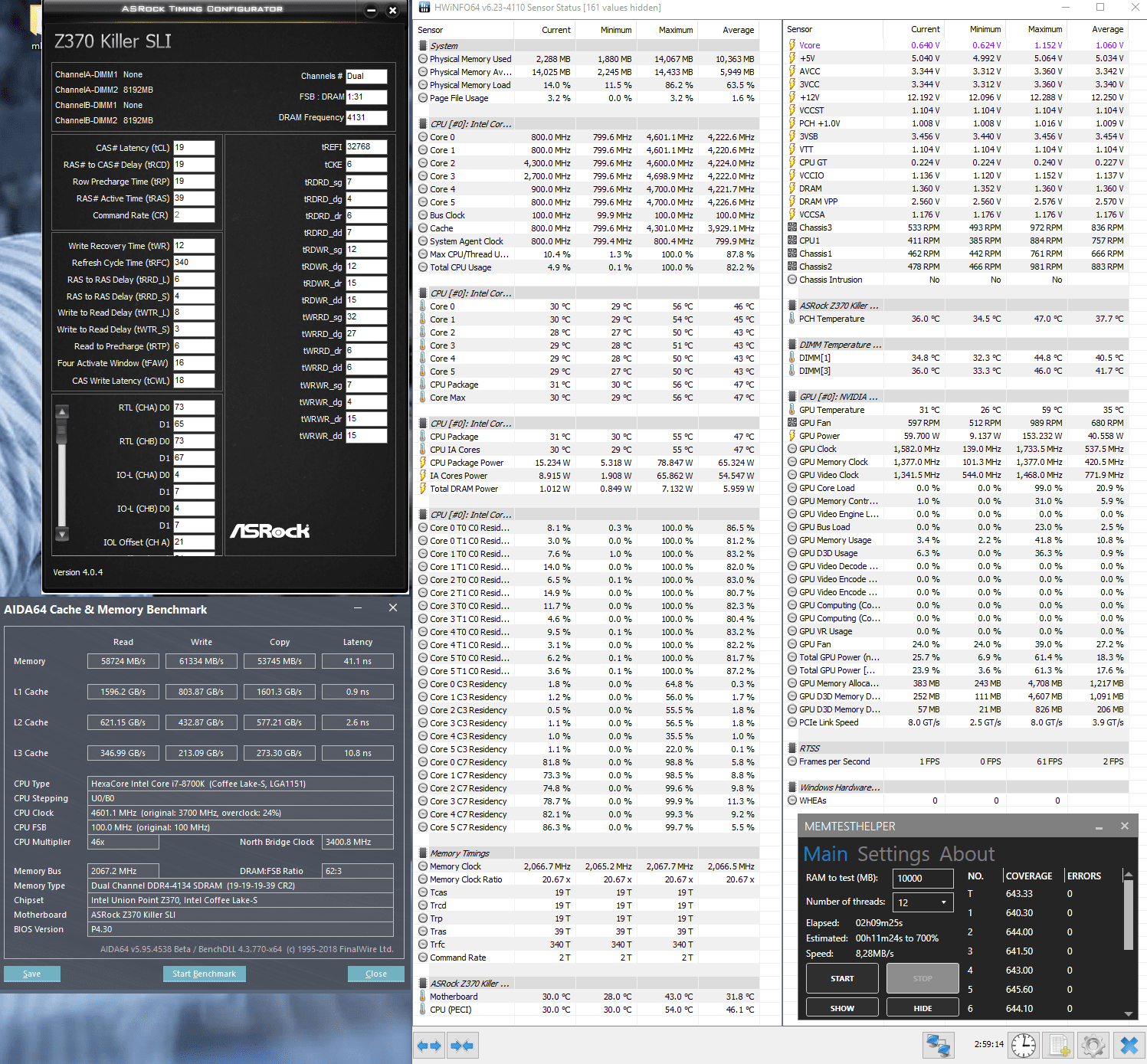The height and width of the screenshot is (1064, 1147).
Task: Click the clock reset-timer icon in HWiNFO
Action: 1023,1046
